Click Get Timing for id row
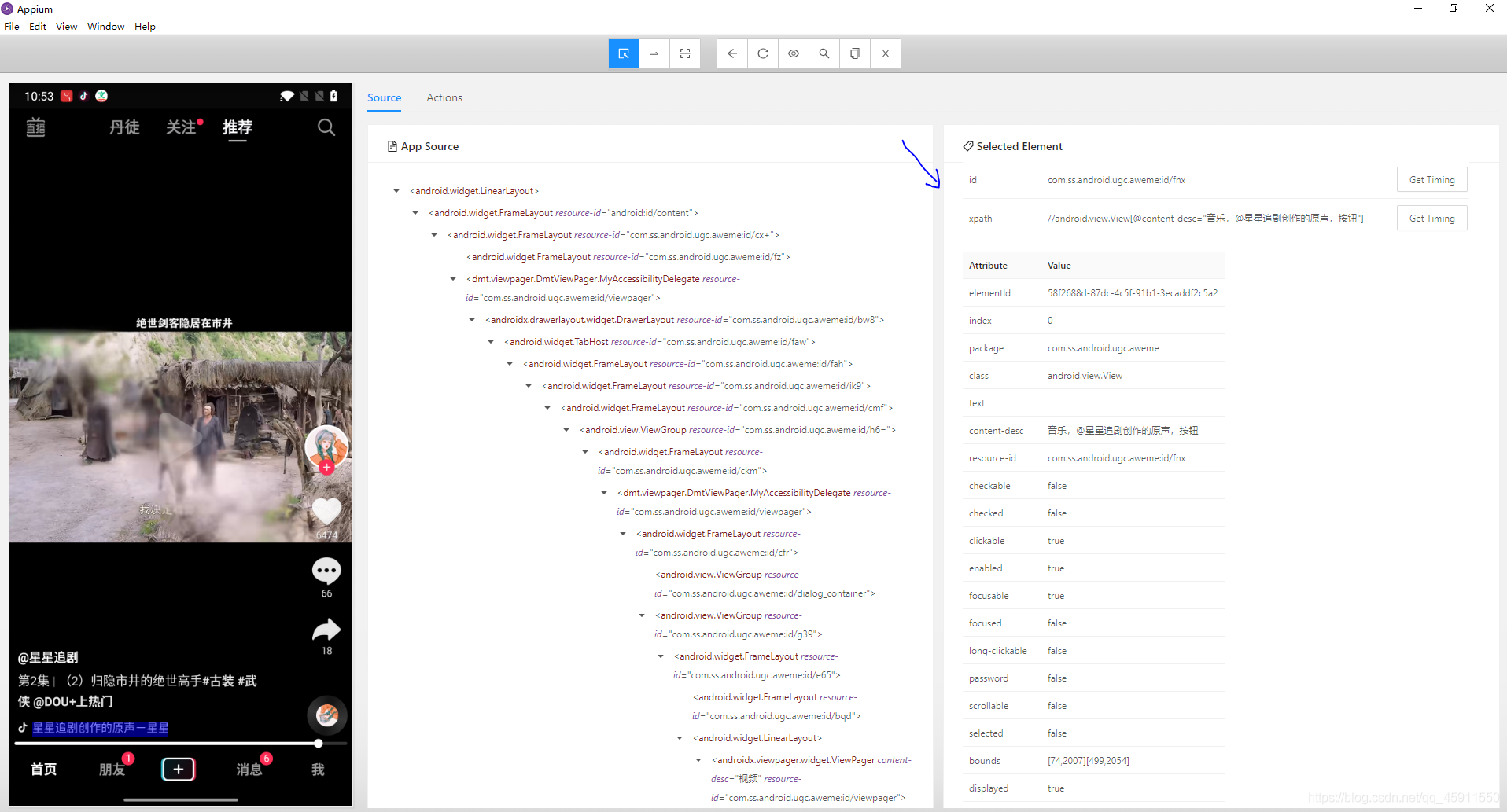The image size is (1507, 812). click(1431, 180)
